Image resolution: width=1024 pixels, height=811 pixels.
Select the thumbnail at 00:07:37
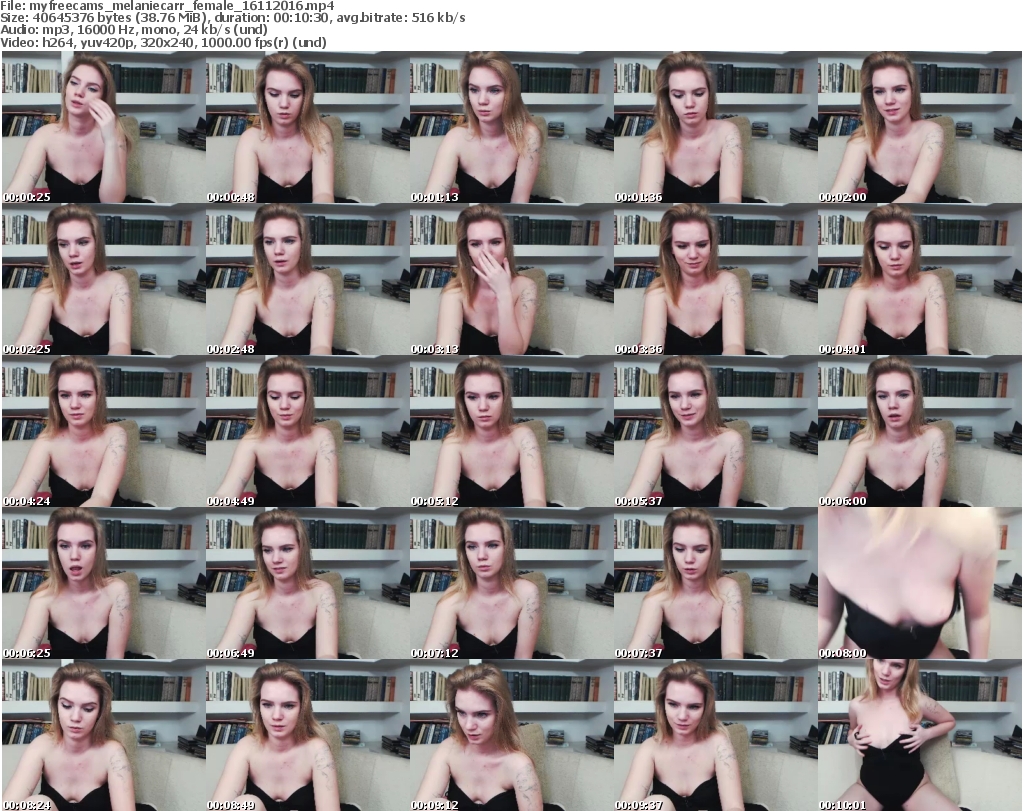coord(715,584)
